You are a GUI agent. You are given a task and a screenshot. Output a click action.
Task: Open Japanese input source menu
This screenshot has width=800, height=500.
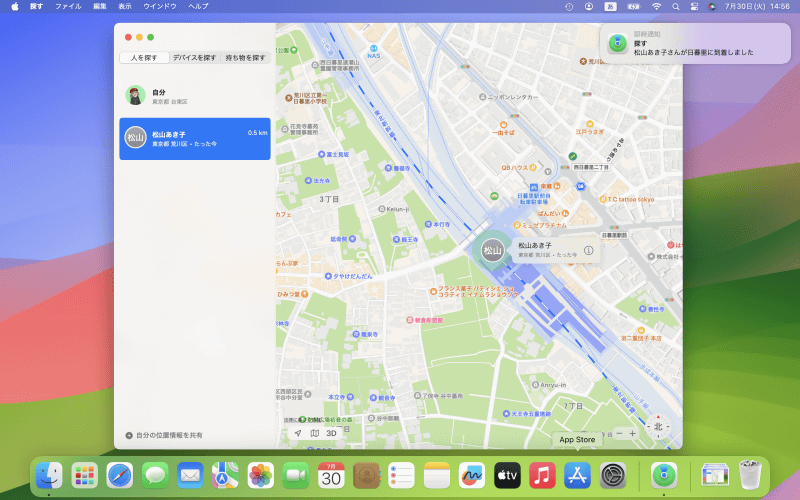click(610, 6)
